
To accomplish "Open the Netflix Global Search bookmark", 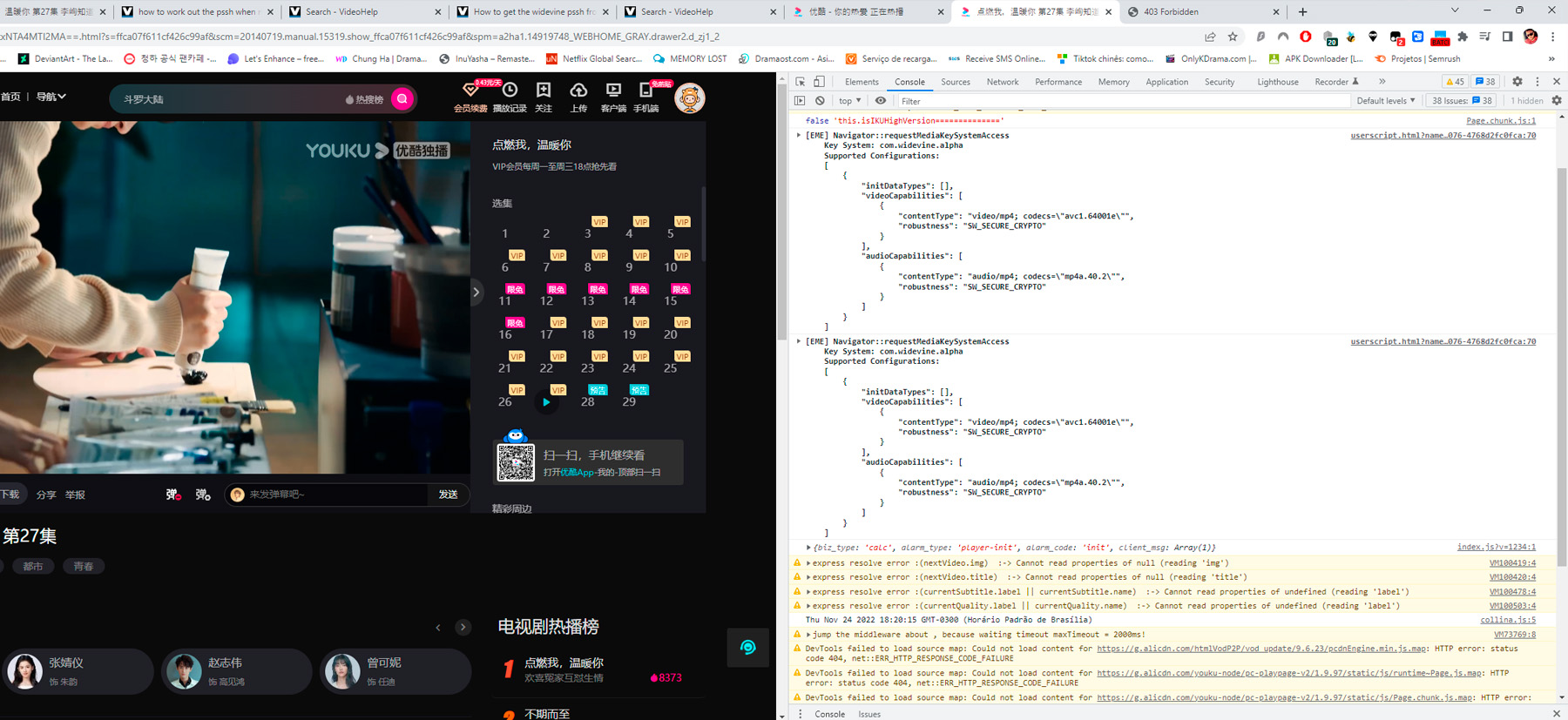I will pos(594,59).
